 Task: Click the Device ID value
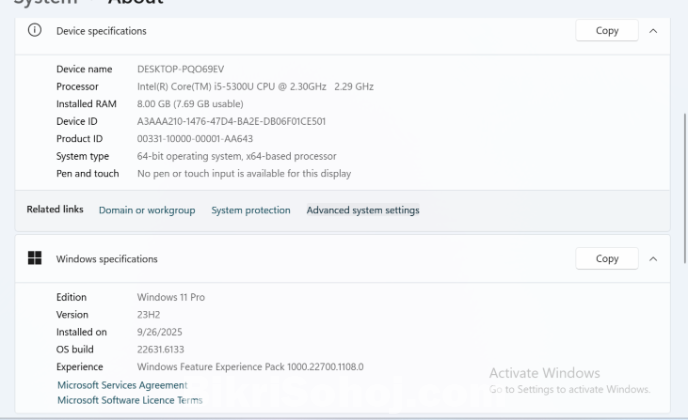[x=231, y=121]
